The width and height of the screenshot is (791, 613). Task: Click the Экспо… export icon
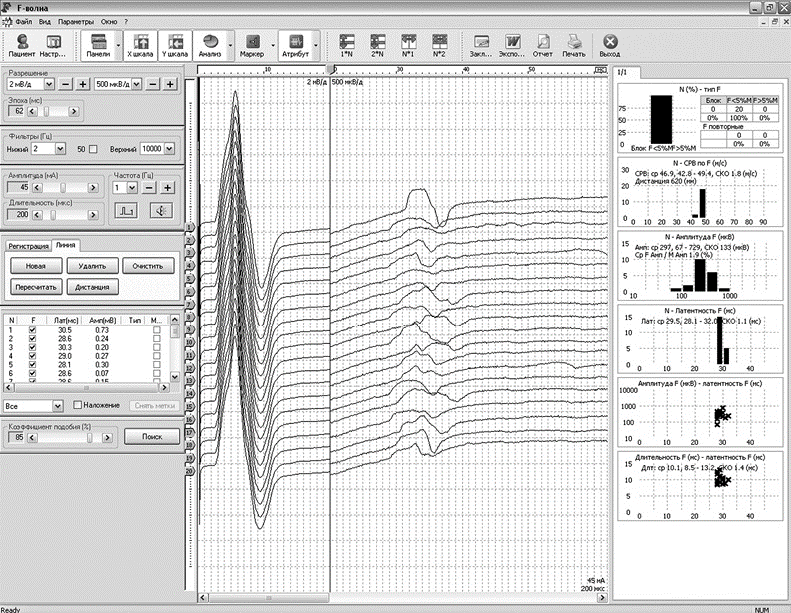(512, 45)
